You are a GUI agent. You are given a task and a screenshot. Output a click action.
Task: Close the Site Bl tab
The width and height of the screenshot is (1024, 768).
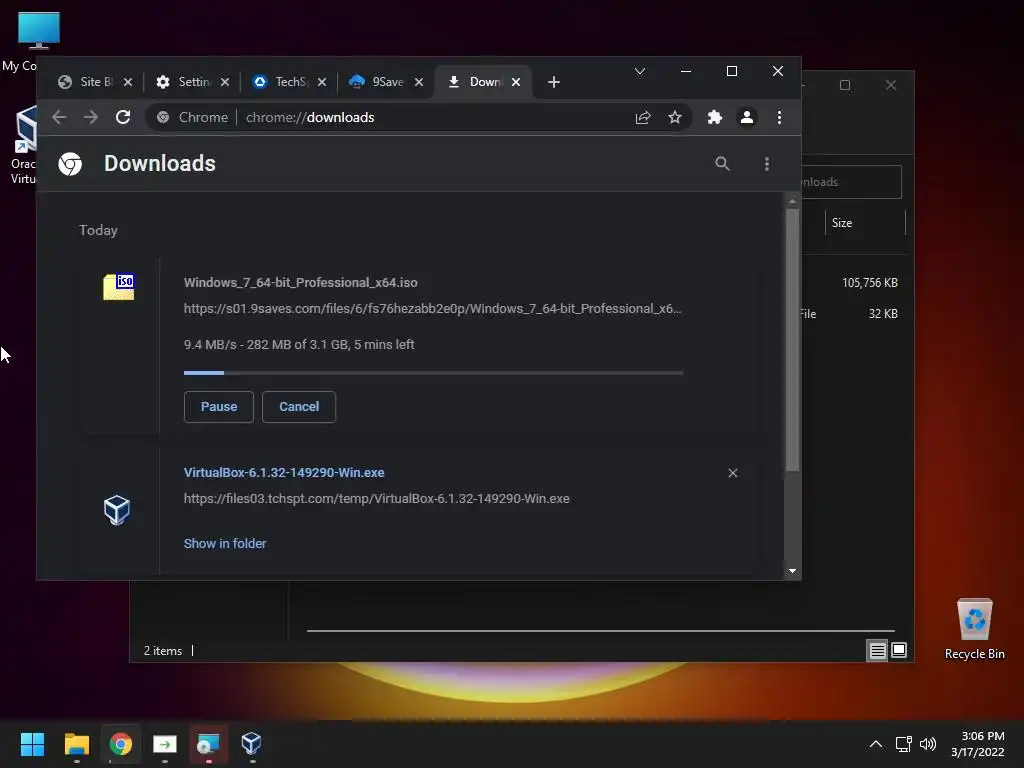tap(128, 82)
